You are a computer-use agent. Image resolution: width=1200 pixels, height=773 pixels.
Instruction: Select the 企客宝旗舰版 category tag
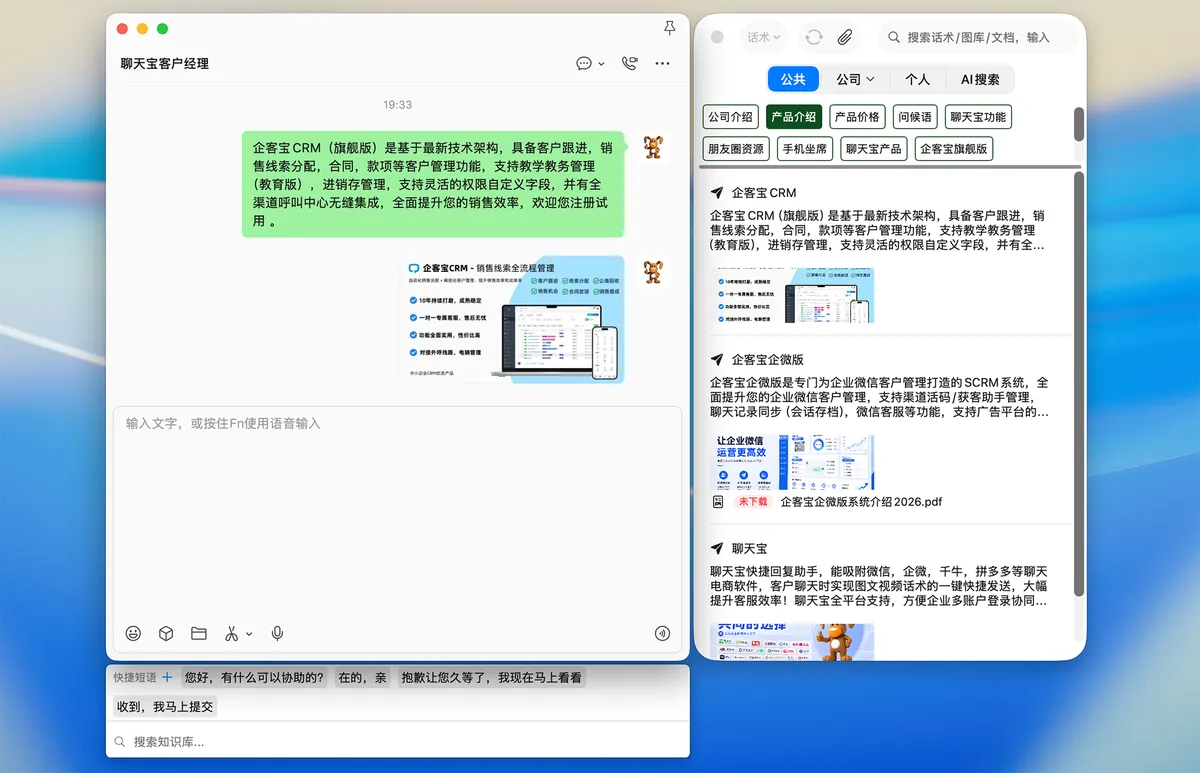954,149
